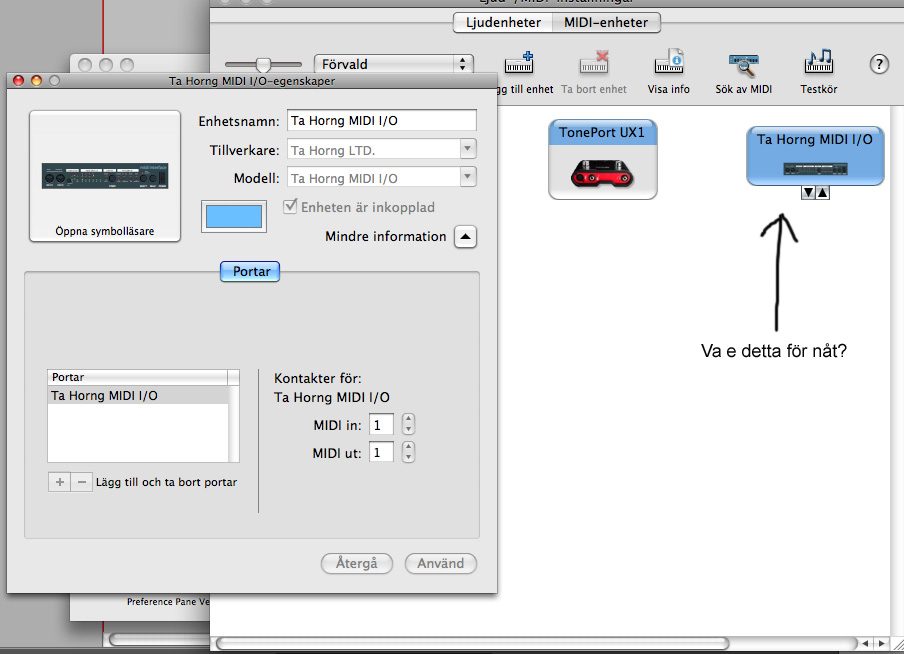Click the scroll right arrow in MIDI window
Viewport: 904px width, 654px height.
coord(882,643)
